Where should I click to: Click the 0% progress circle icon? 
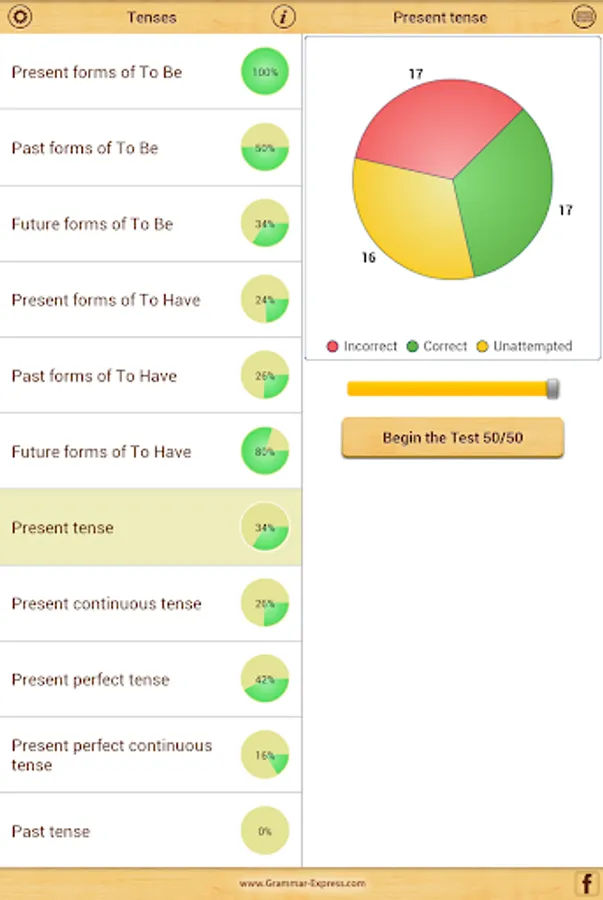265,831
